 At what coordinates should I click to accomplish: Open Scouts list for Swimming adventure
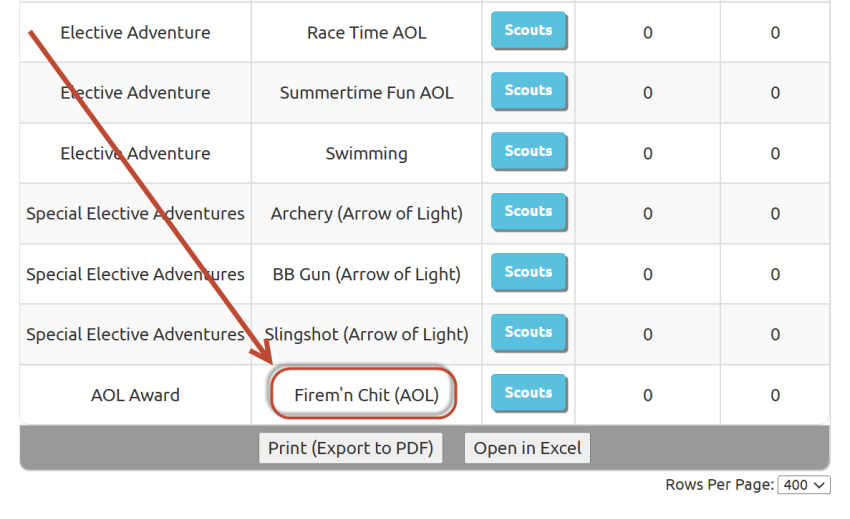click(529, 151)
